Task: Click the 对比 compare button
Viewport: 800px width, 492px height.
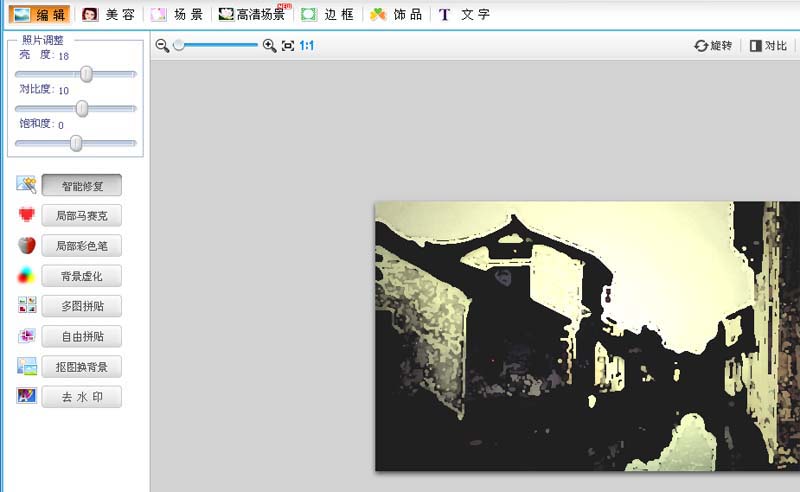Action: 768,45
